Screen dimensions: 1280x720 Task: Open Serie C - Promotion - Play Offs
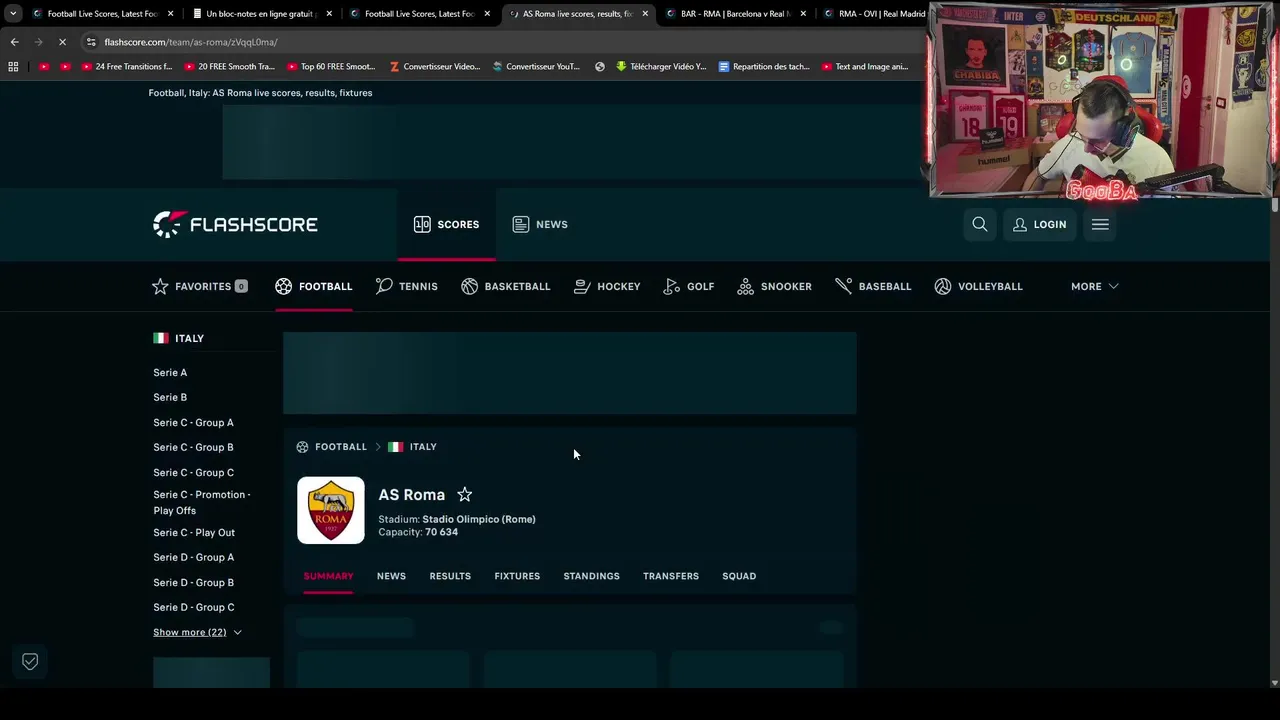click(202, 502)
